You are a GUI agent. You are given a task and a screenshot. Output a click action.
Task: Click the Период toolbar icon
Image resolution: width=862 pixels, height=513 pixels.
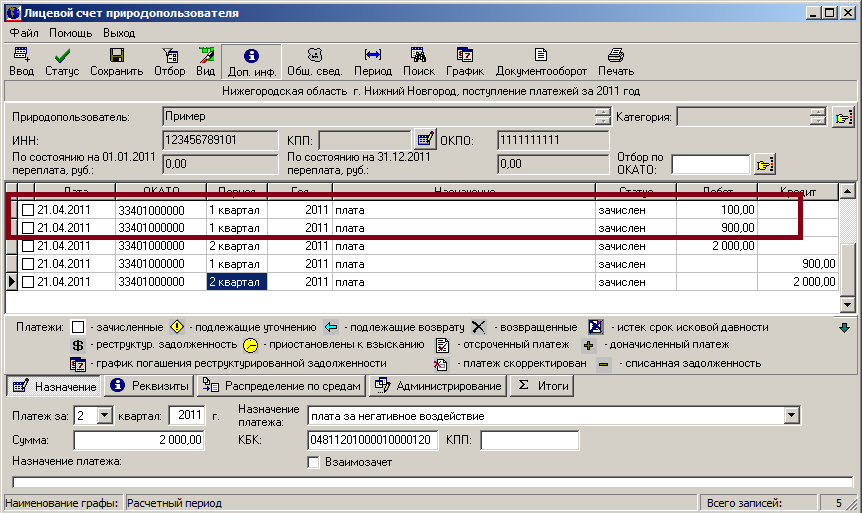372,62
